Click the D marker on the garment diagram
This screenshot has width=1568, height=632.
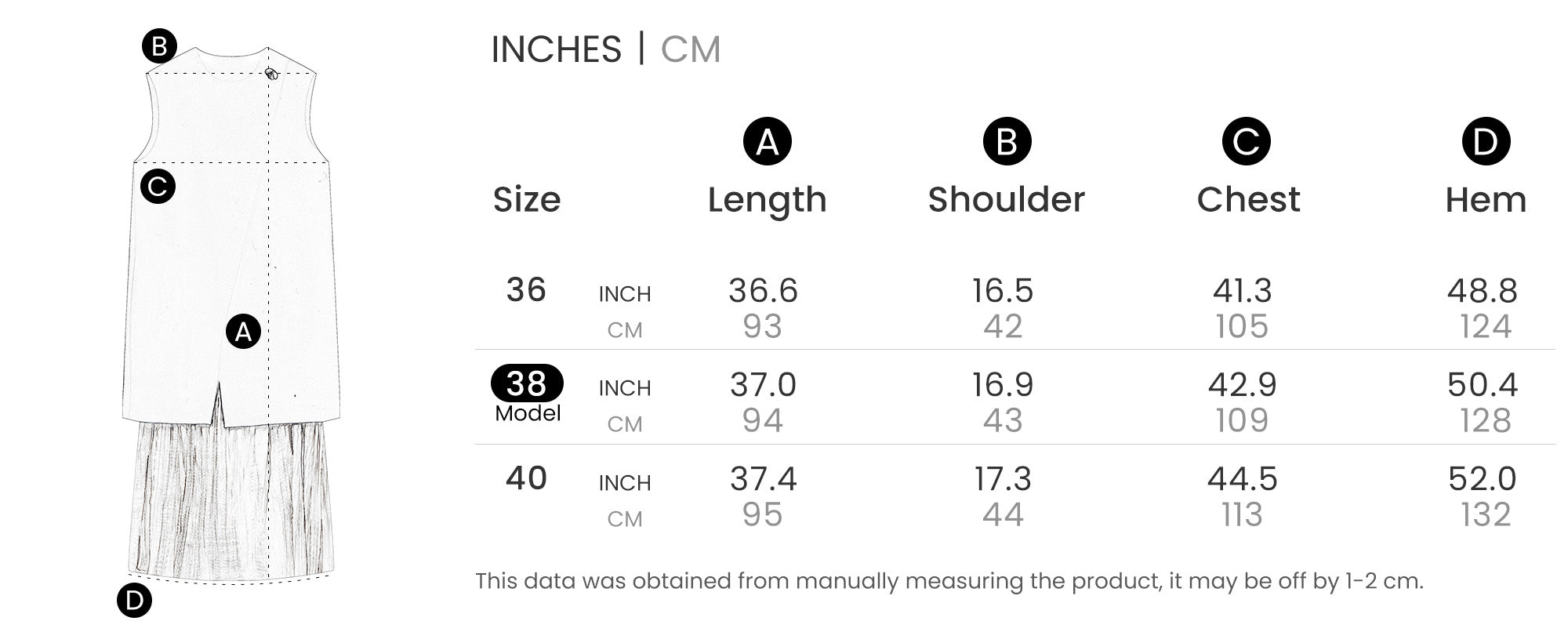pyautogui.click(x=134, y=601)
